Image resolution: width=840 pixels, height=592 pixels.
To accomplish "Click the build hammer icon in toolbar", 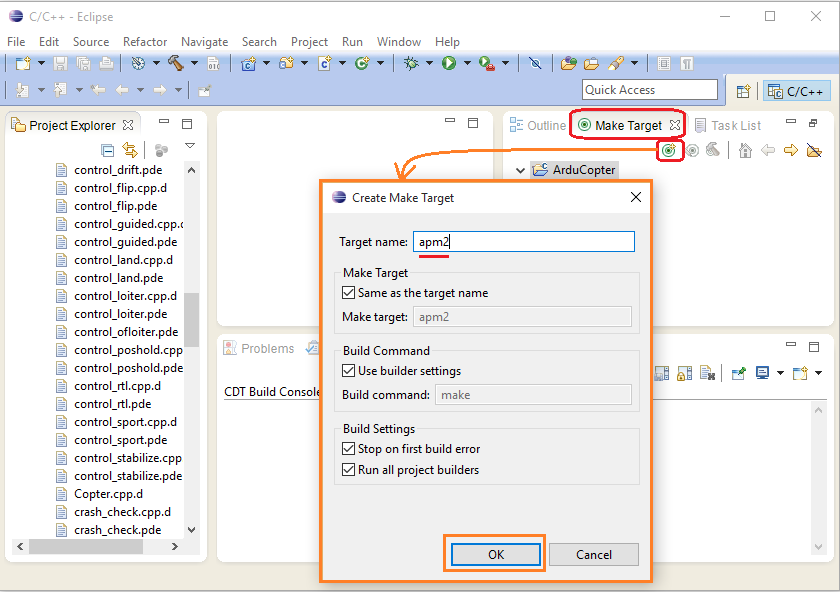I will pos(176,63).
